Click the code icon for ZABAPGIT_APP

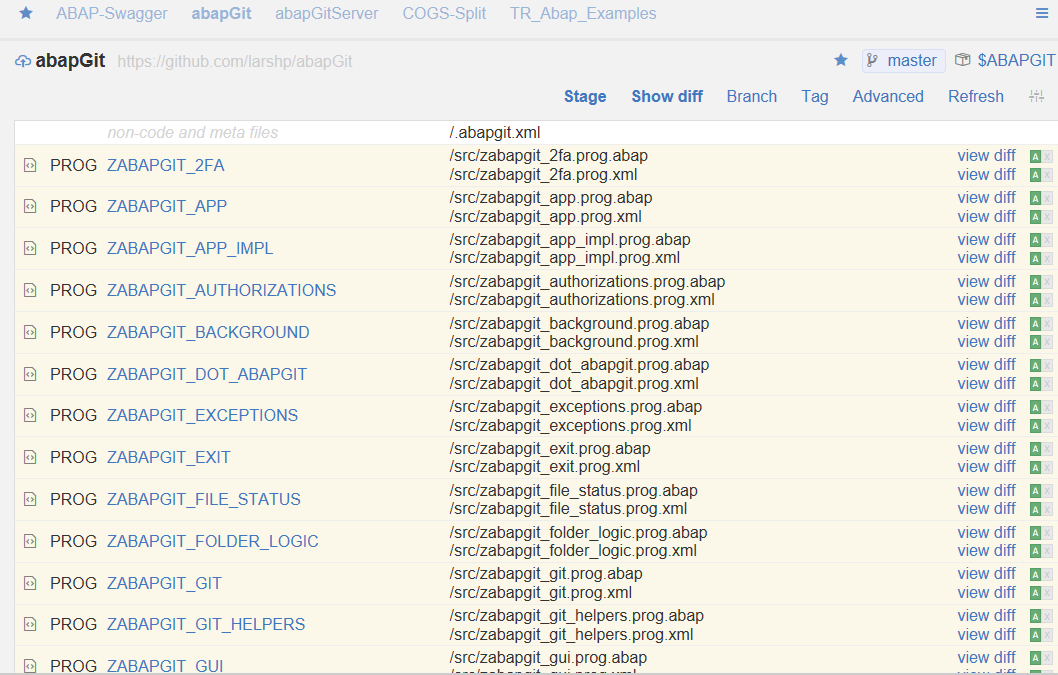click(x=30, y=207)
